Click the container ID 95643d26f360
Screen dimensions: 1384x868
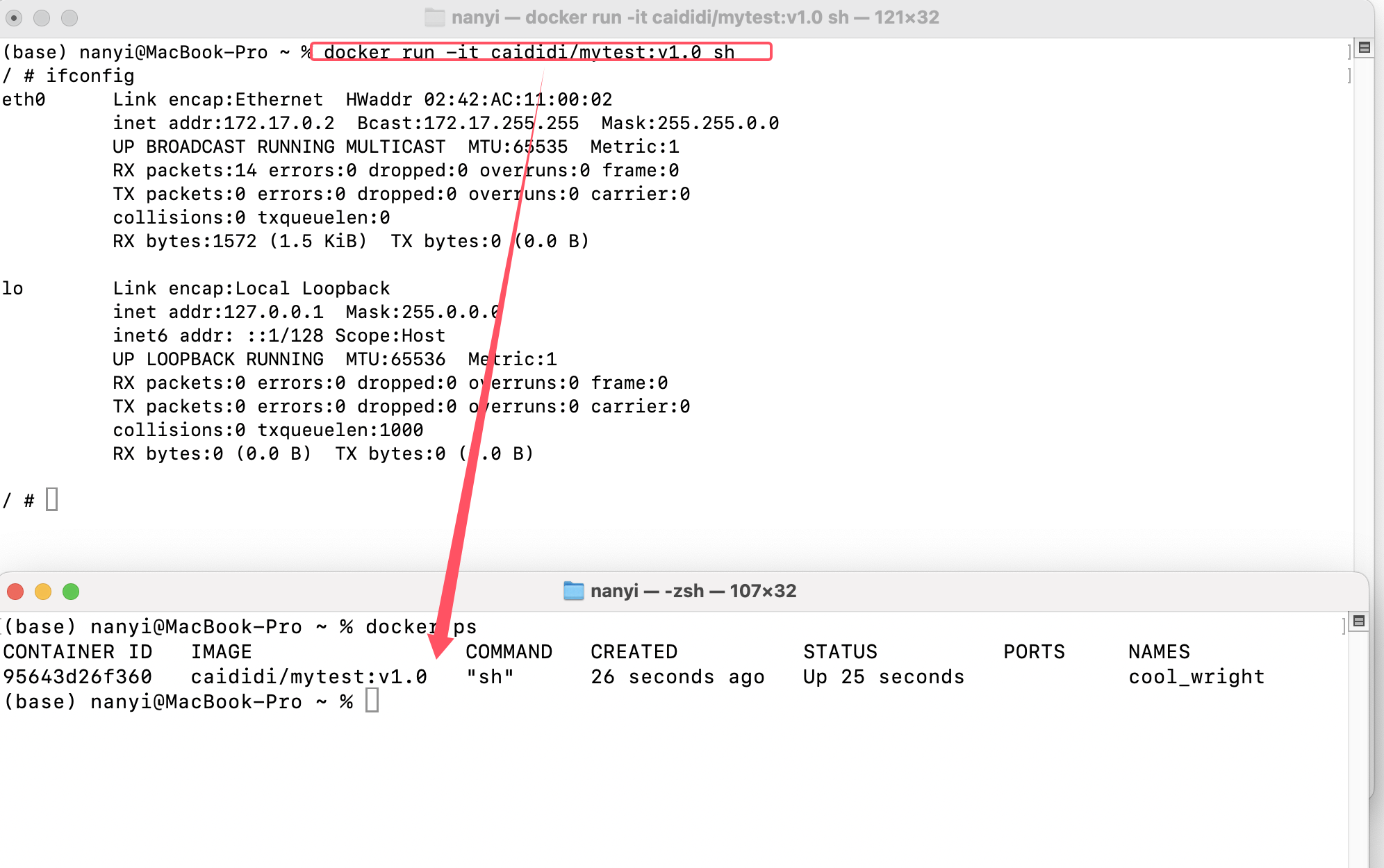pyautogui.click(x=78, y=676)
